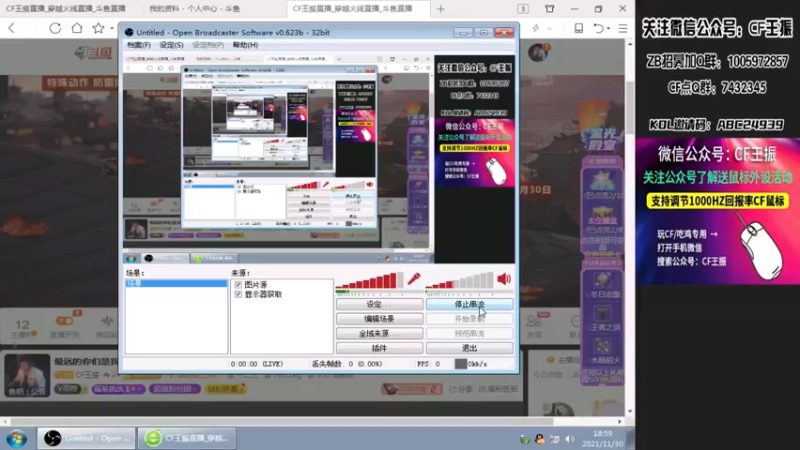Select the active third browser tab
This screenshot has height=450, width=800.
(x=359, y=9)
